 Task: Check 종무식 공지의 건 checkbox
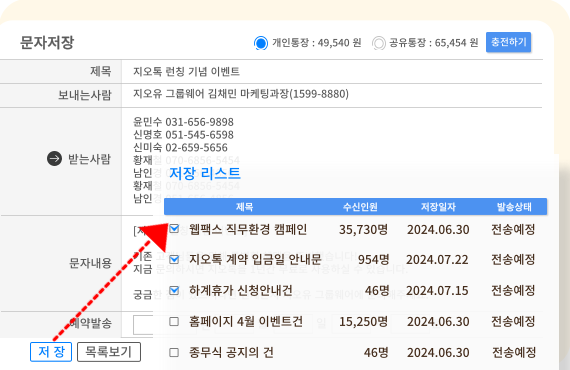click(174, 352)
